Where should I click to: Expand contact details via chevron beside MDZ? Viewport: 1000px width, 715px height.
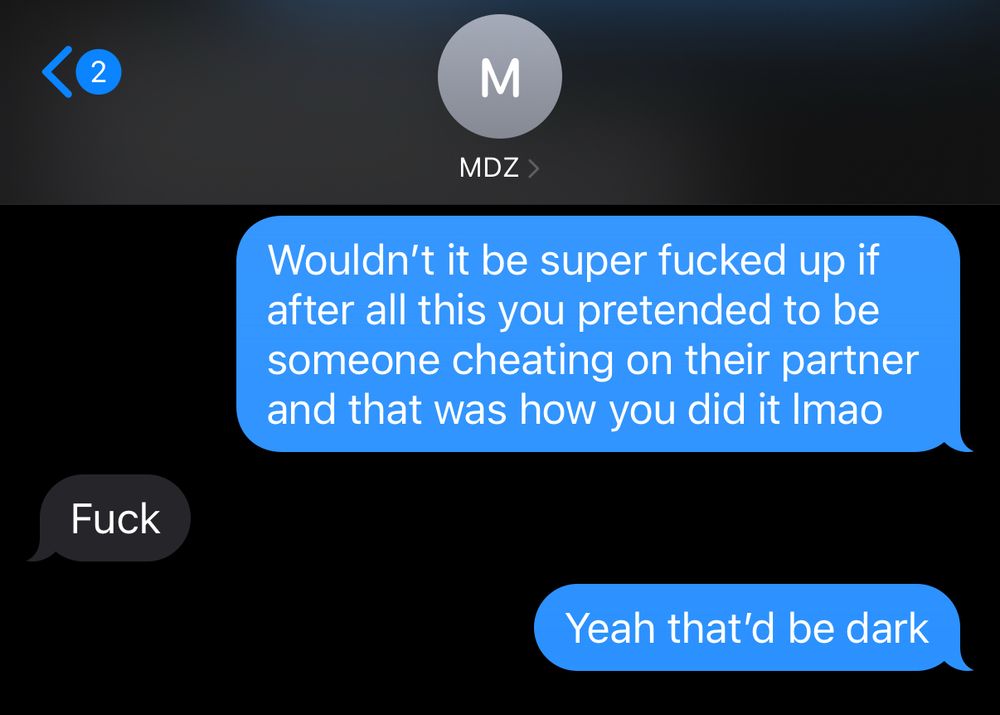(x=534, y=168)
